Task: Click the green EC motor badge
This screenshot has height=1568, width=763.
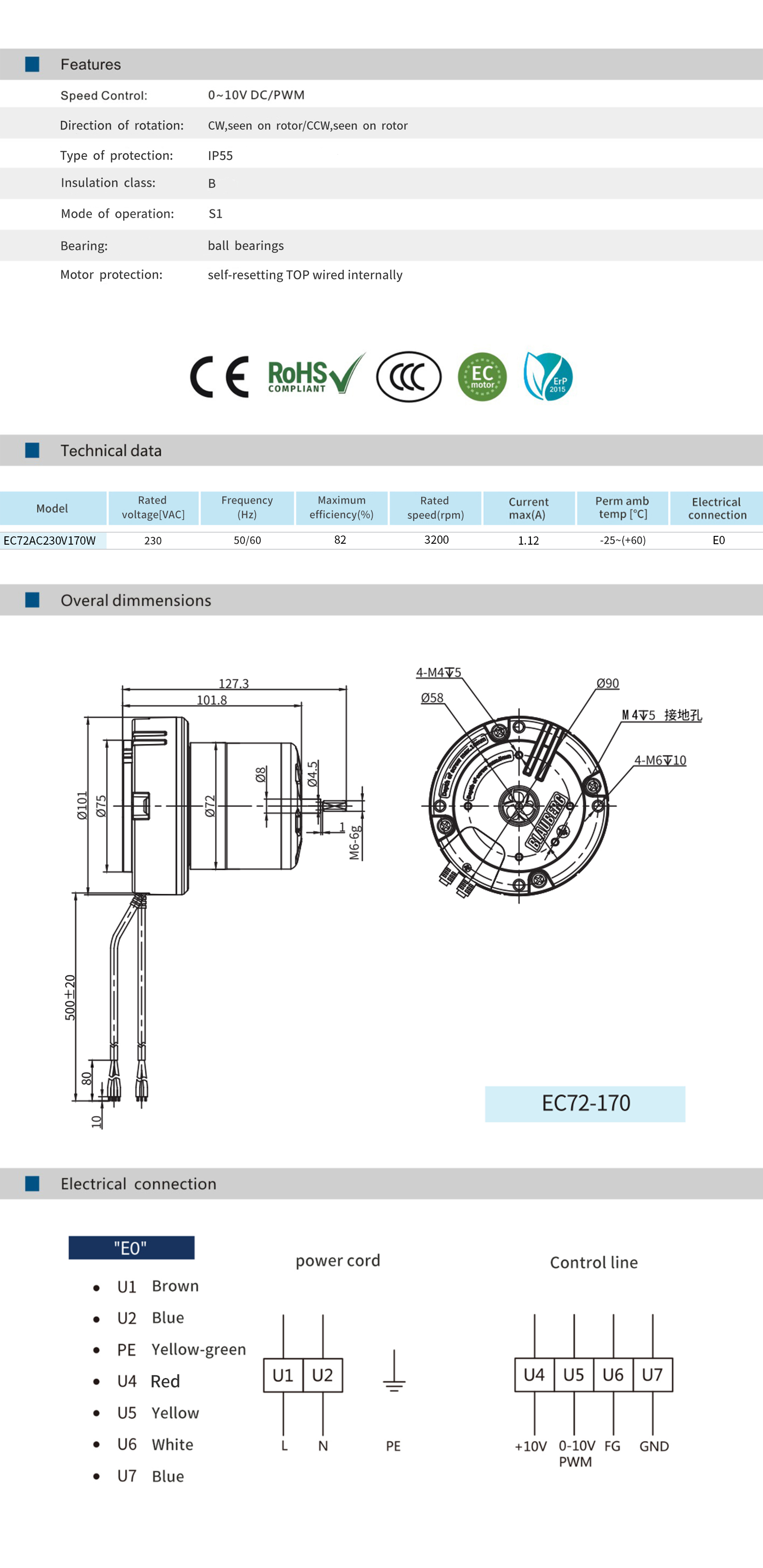Action: (482, 377)
